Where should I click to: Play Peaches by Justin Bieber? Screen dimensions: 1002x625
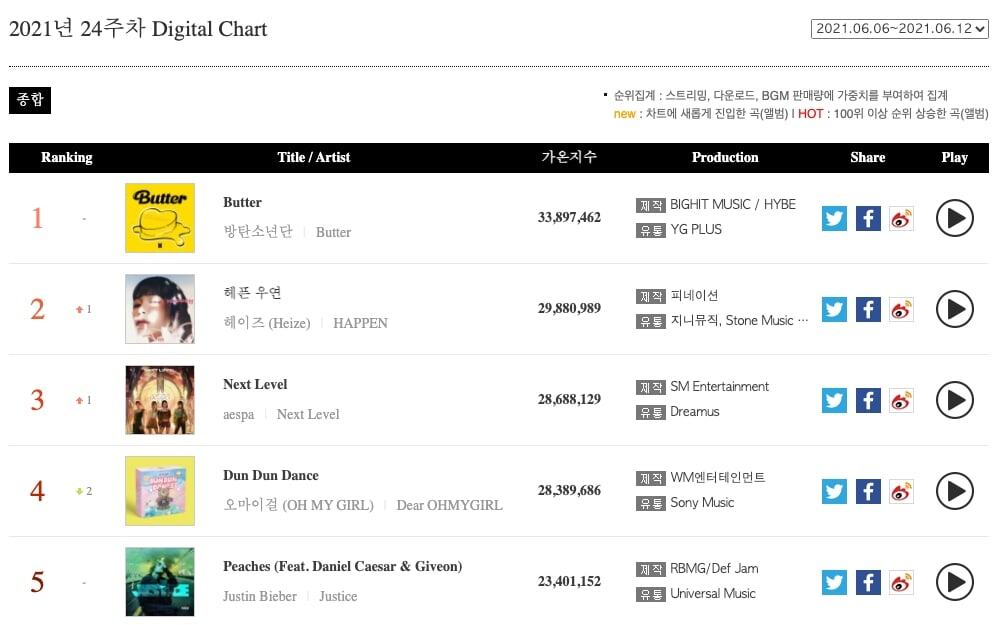954,582
